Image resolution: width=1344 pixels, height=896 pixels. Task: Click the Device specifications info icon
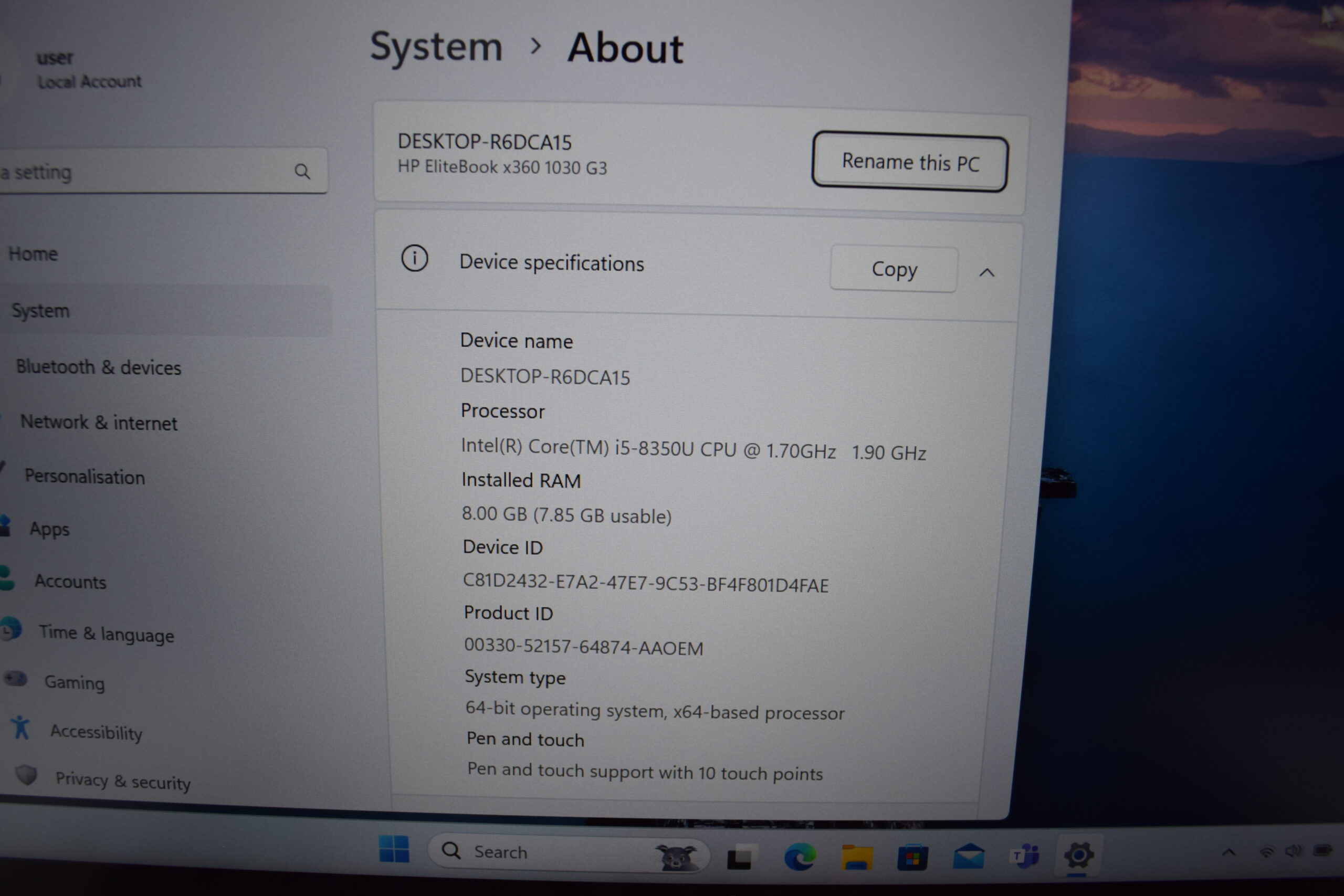coord(414,258)
